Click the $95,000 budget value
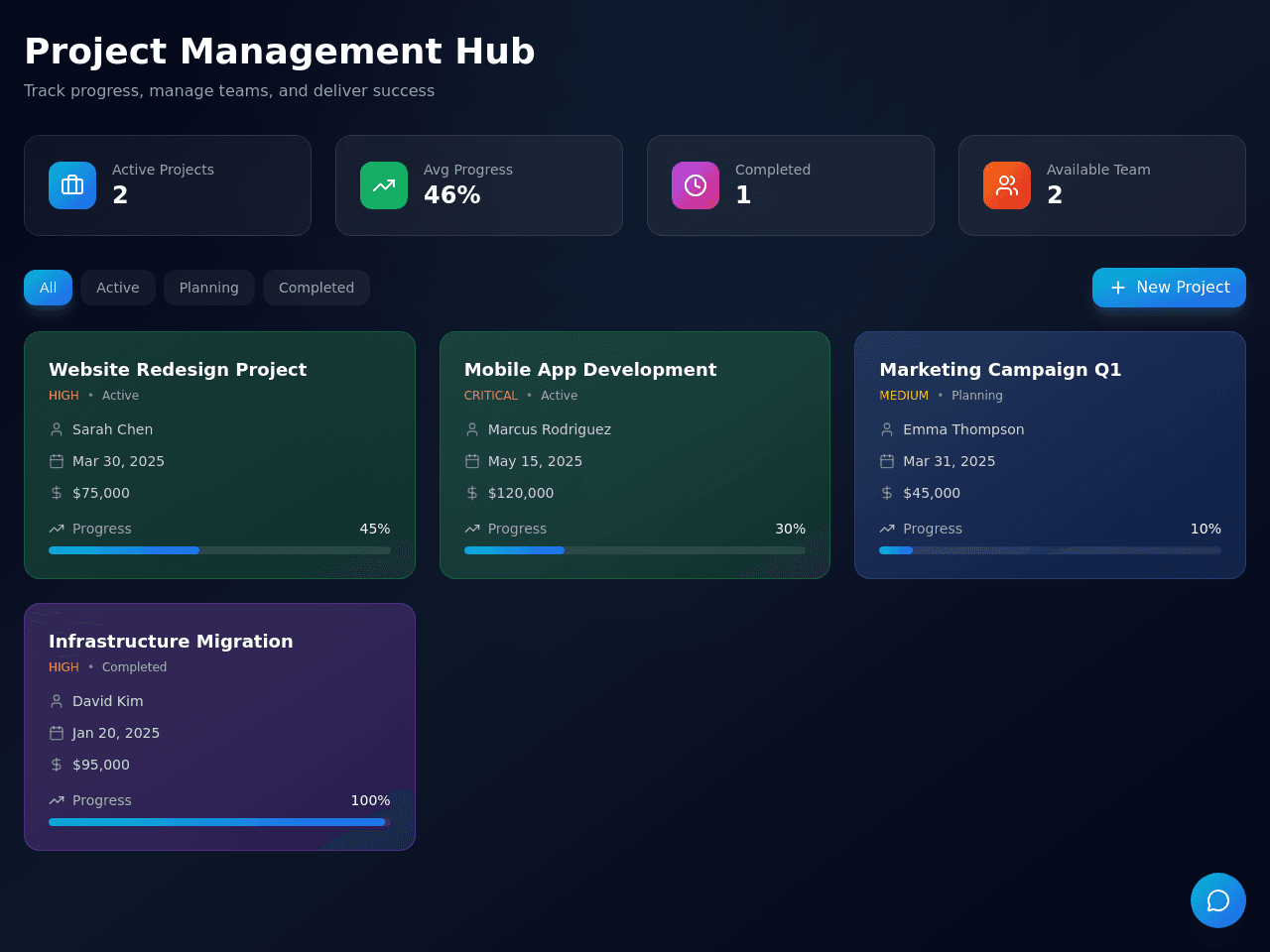The width and height of the screenshot is (1270, 952). coord(101,765)
